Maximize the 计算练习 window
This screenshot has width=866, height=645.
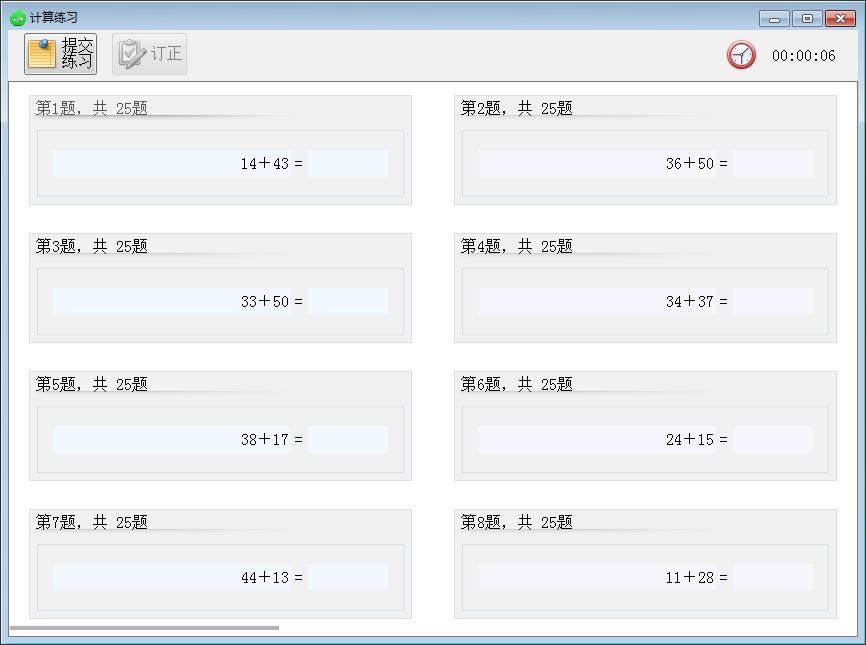pyautogui.click(x=807, y=19)
